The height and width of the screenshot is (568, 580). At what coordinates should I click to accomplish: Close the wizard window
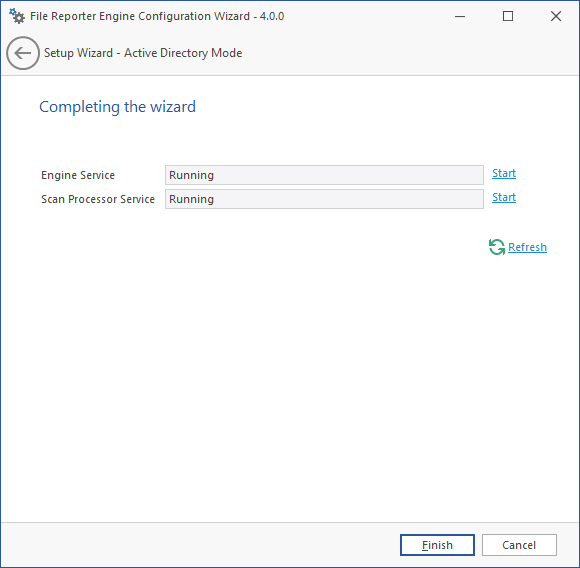pos(556,16)
